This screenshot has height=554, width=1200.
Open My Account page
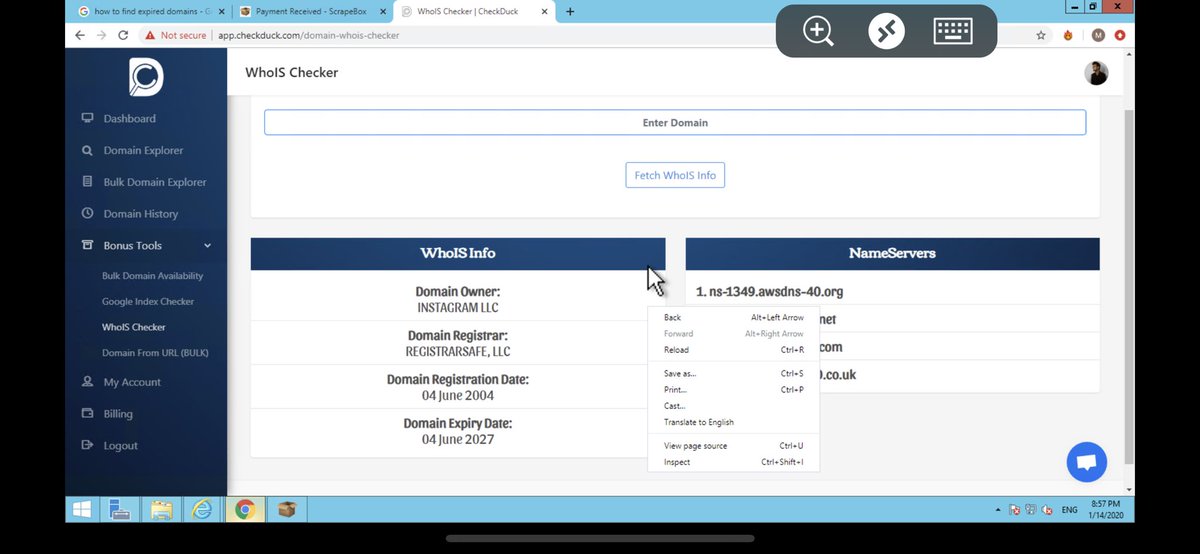click(132, 382)
